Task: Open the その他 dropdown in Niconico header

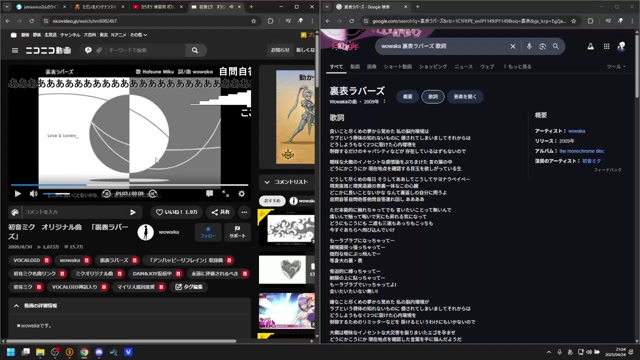Action: 138,35
